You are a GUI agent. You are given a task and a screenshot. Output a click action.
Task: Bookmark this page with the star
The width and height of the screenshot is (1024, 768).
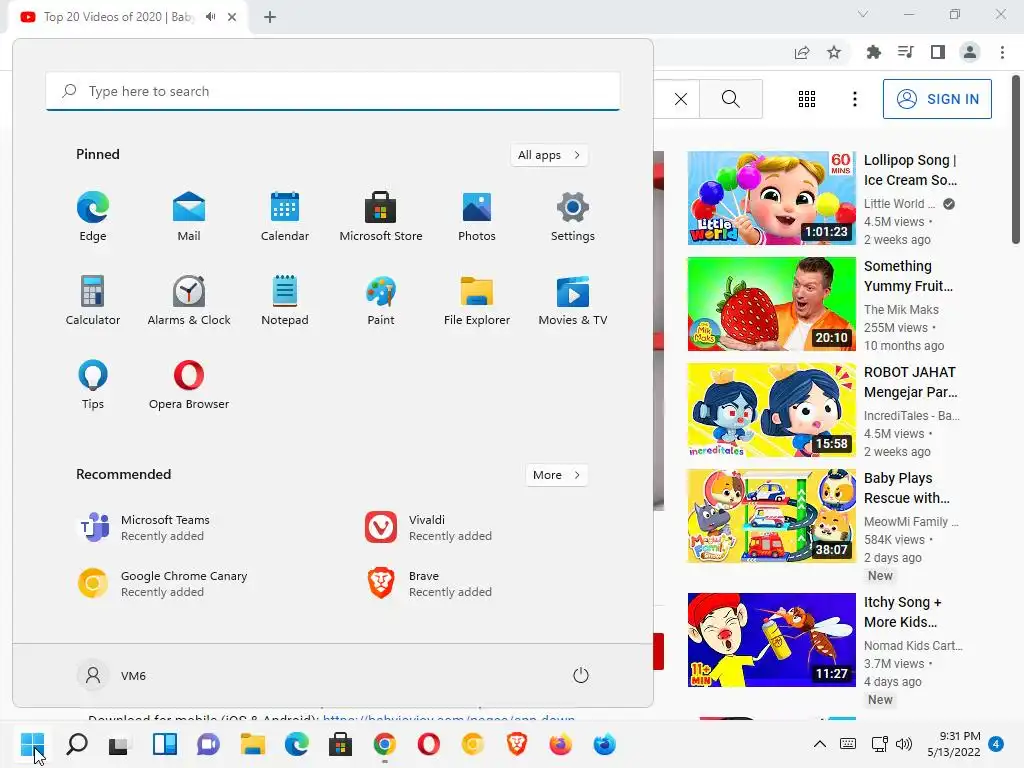(834, 52)
